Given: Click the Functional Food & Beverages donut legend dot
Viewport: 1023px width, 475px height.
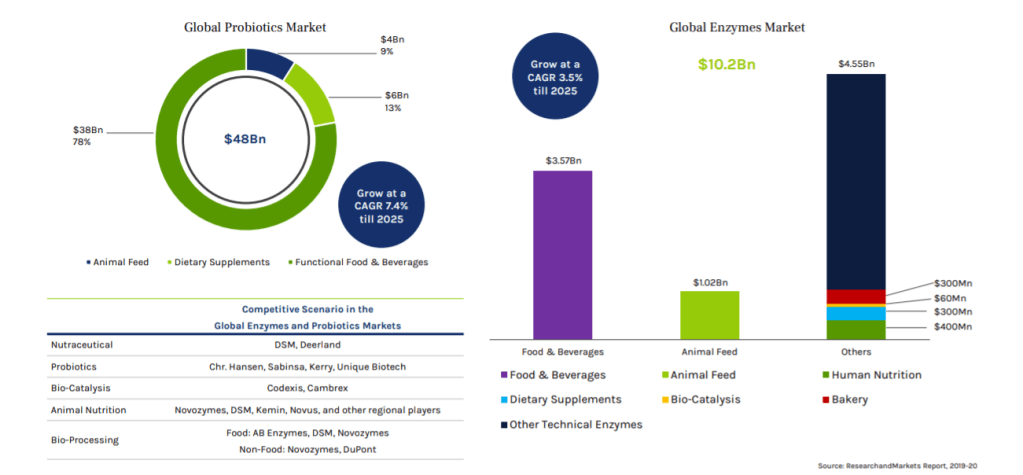Looking at the screenshot, I should (x=290, y=262).
